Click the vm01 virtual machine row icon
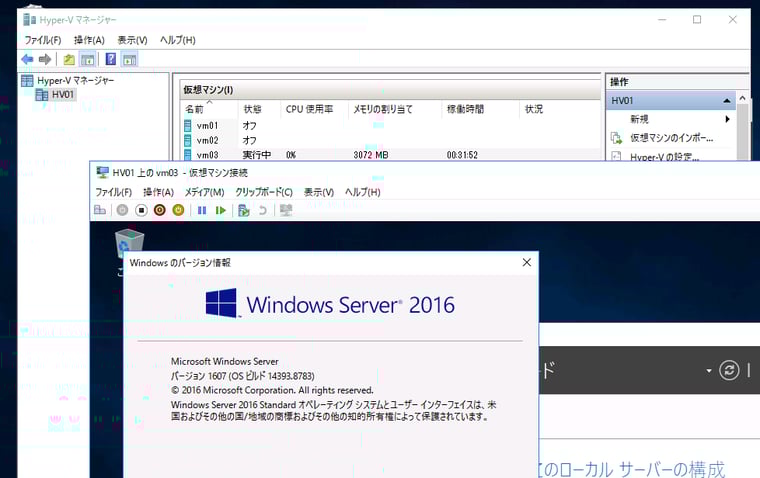Screen dimensions: 760x478 (188, 126)
